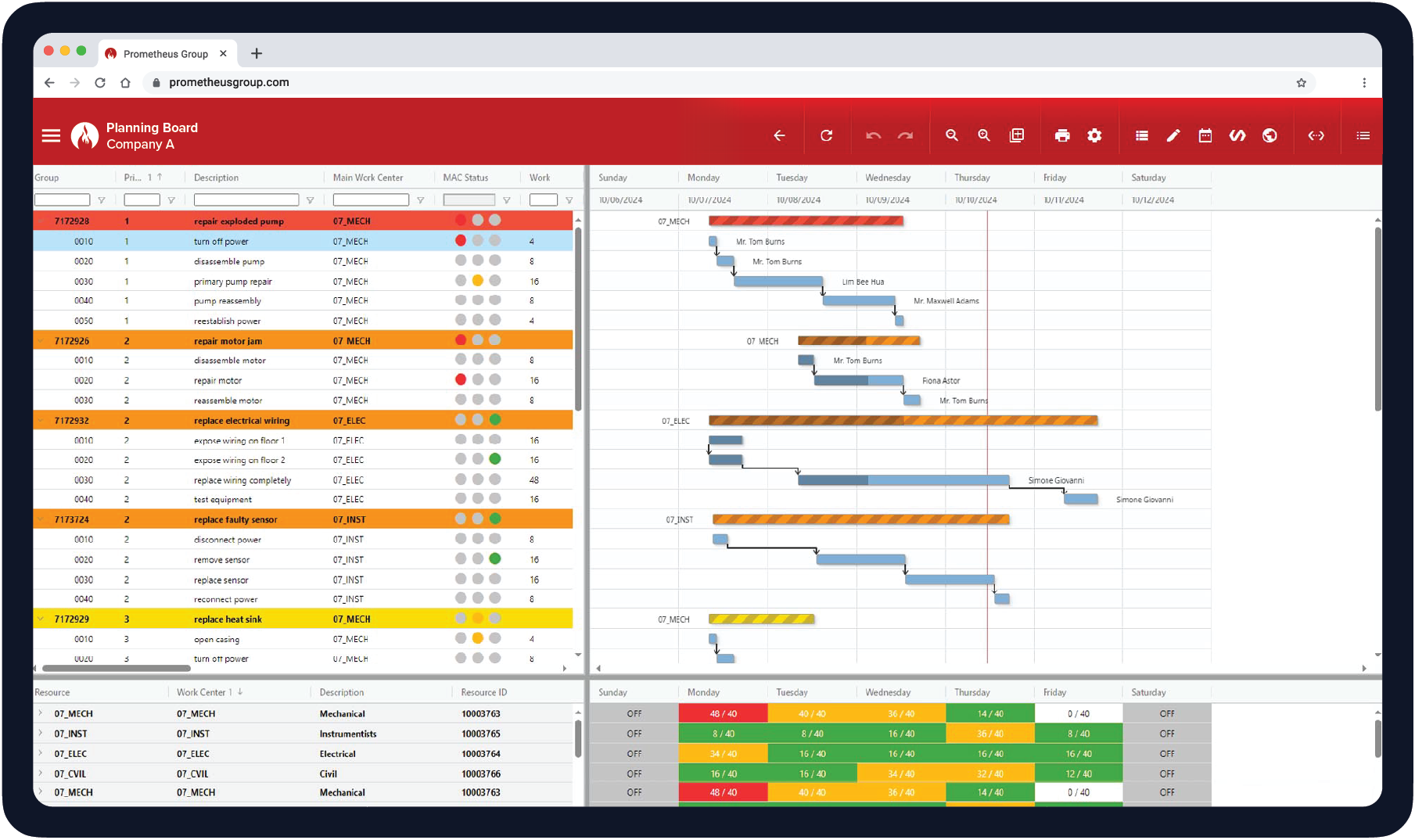Select the 48/40 overloaded Monday capacity cell
The width and height of the screenshot is (1415, 840).
pos(722,713)
